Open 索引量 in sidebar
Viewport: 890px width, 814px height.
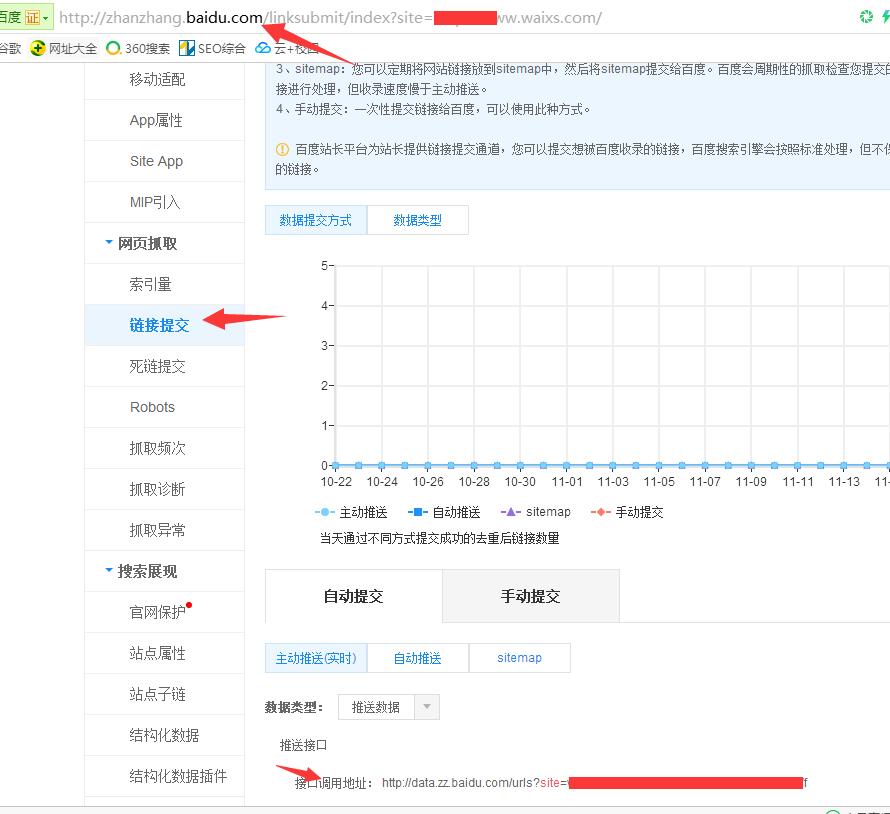[x=165, y=284]
